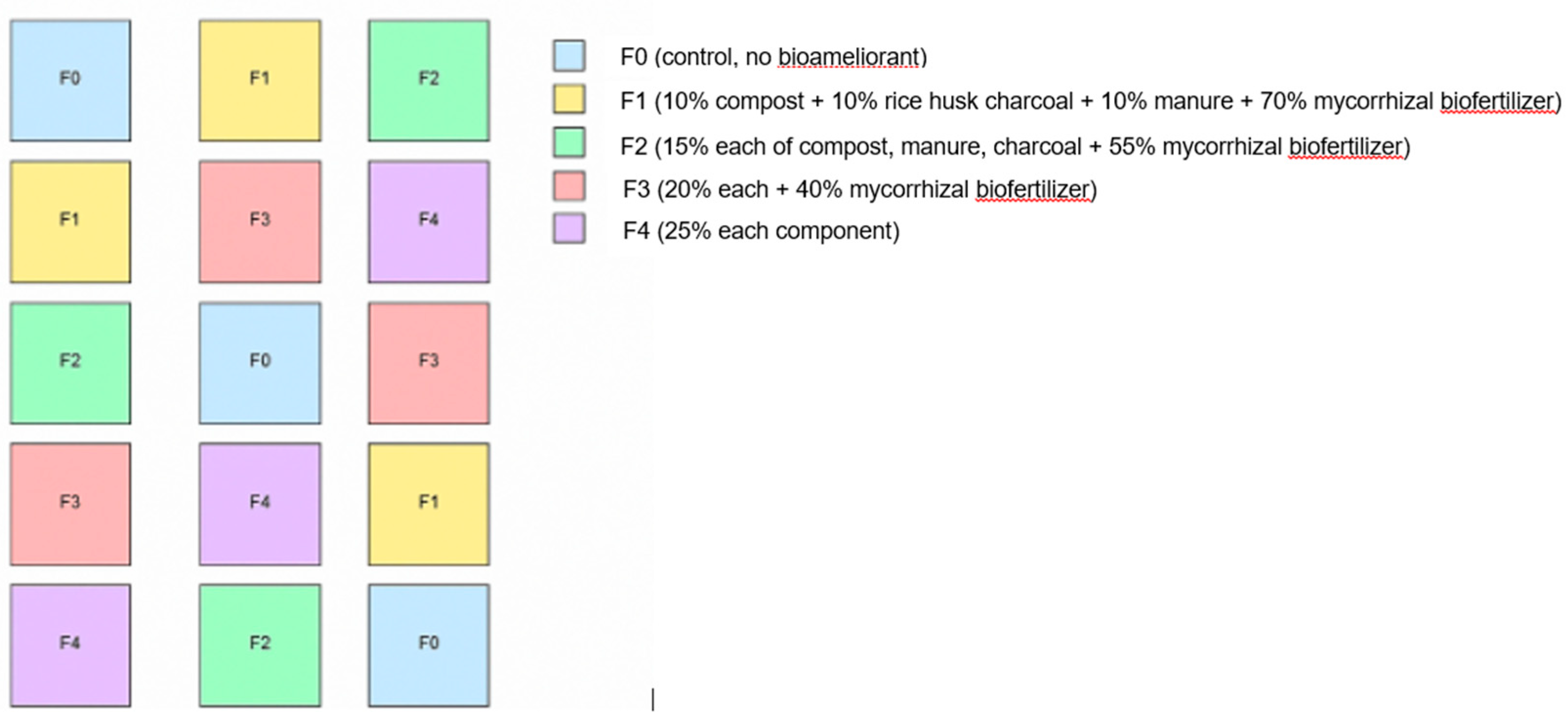Click the blue F0 legend color swatch
Viewport: 1568px width, 716px height.
(x=569, y=56)
